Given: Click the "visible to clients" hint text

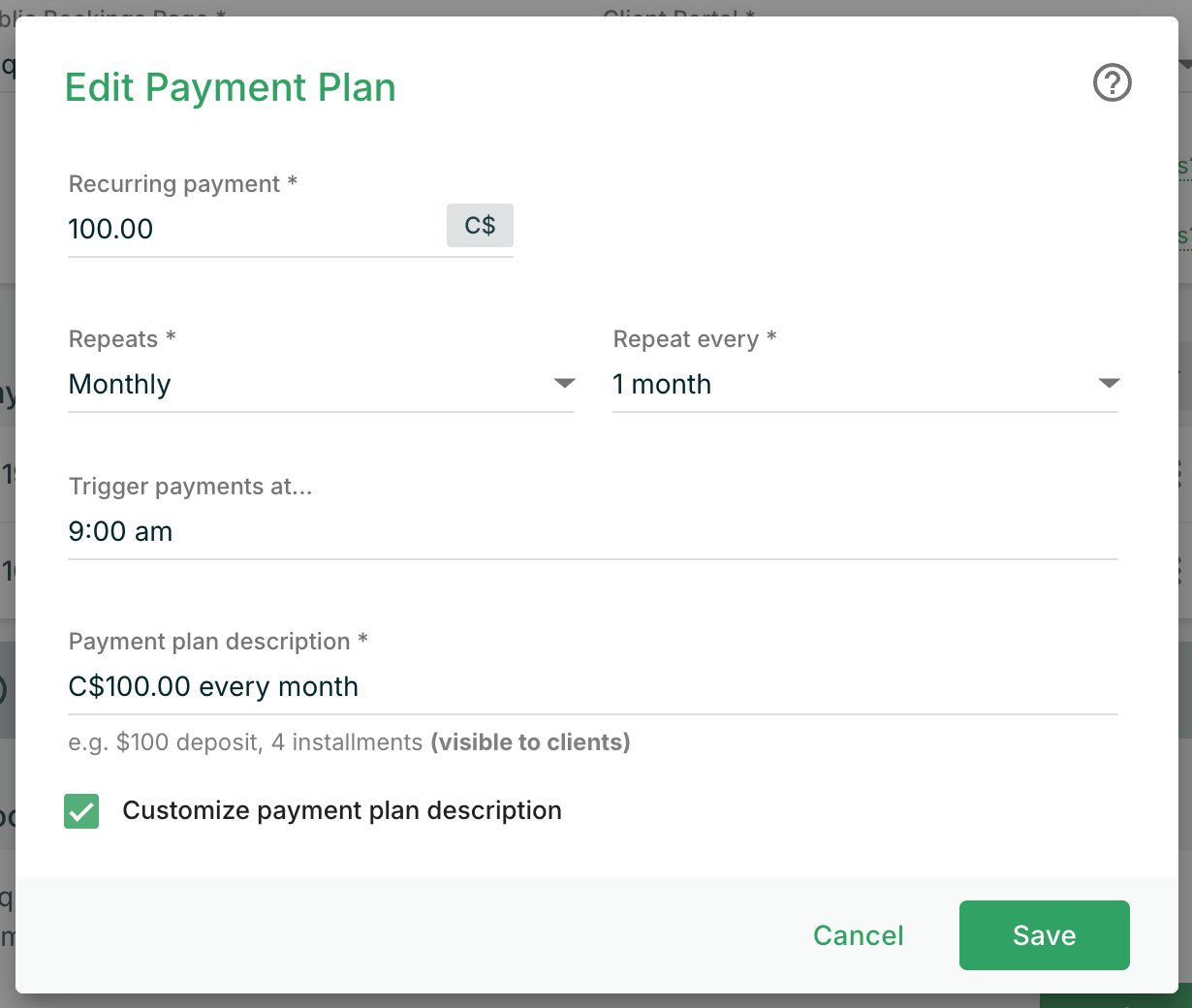Looking at the screenshot, I should 530,742.
